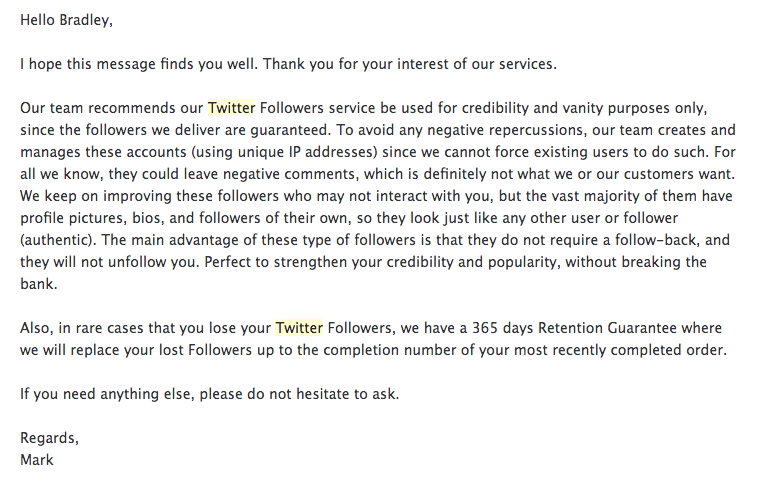Click 'Also, in rare cases' sentence start
The height and width of the screenshot is (499, 774).
point(82,328)
